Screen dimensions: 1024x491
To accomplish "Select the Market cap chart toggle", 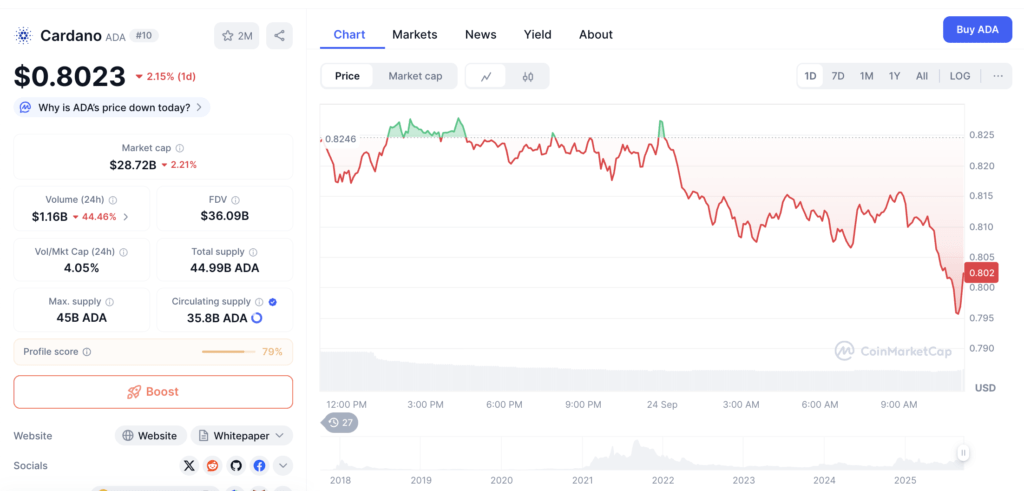I will (415, 76).
